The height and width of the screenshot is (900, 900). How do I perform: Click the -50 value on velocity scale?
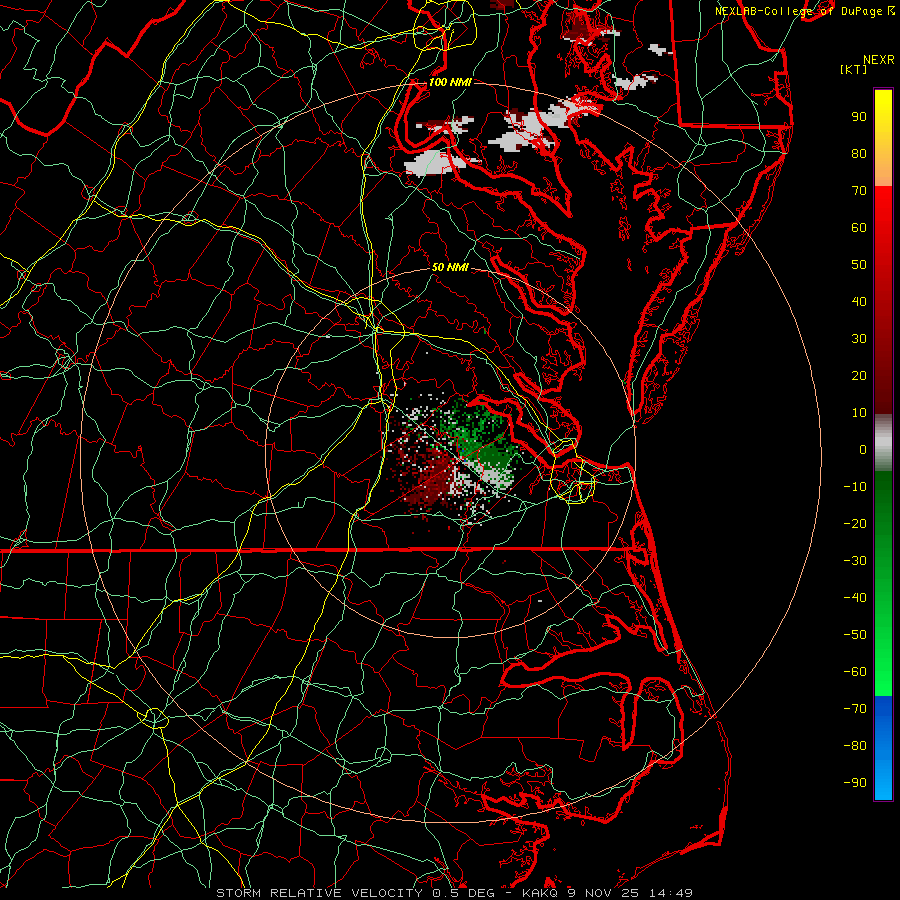pos(855,635)
